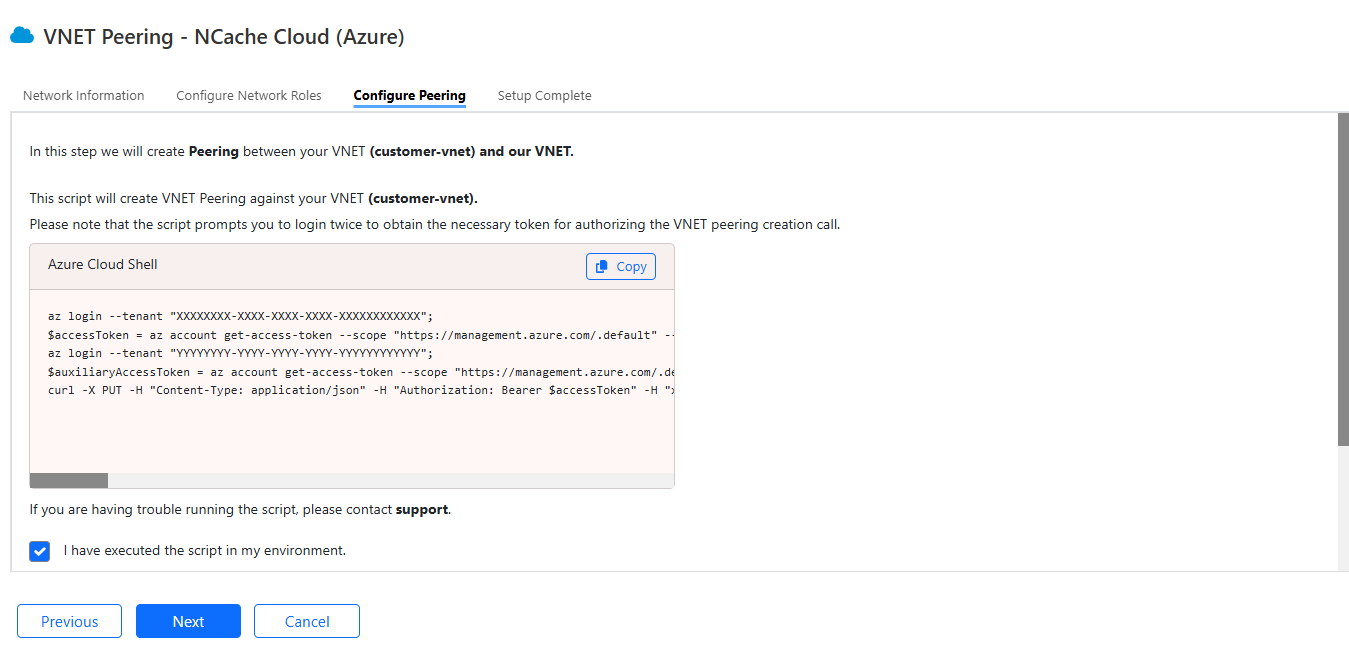1349x649 pixels.
Task: Open the Network Information tab
Action: 84,96
